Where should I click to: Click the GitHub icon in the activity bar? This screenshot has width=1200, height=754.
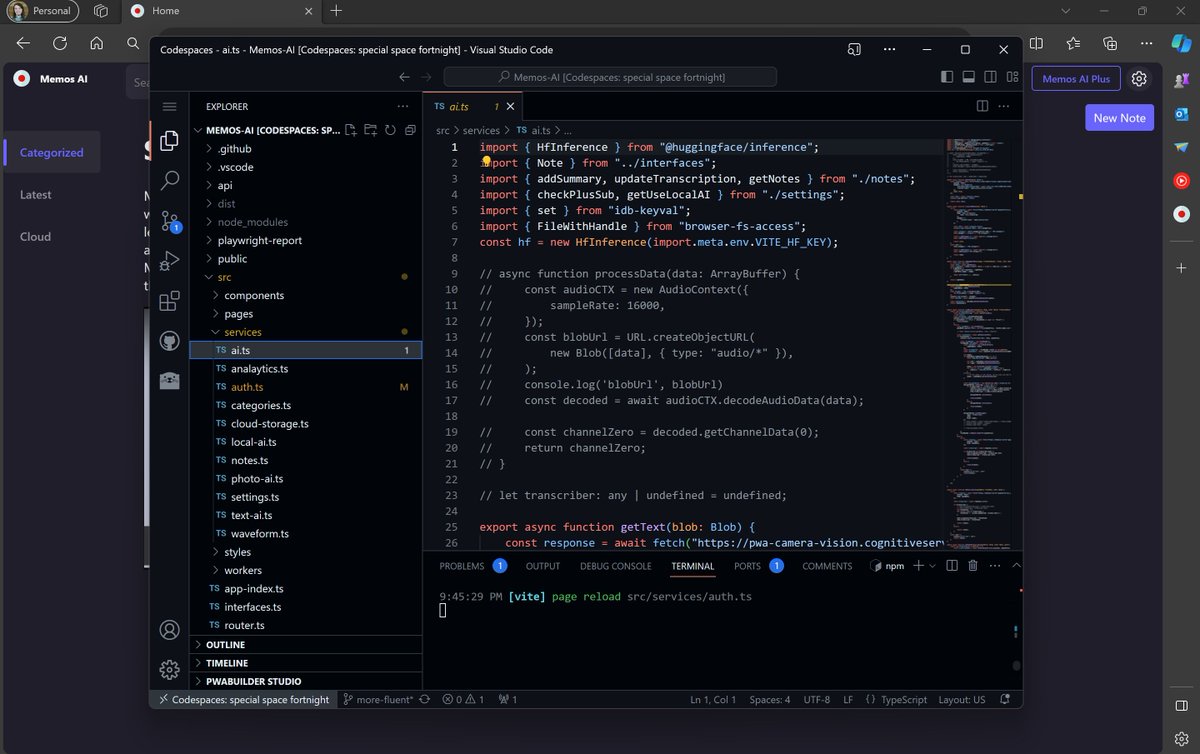coord(169,340)
